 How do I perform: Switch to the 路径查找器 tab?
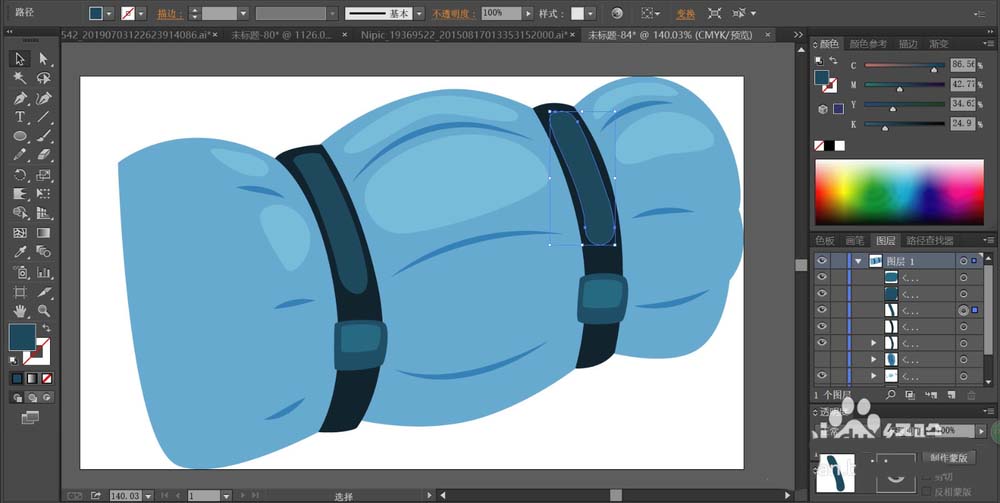929,240
